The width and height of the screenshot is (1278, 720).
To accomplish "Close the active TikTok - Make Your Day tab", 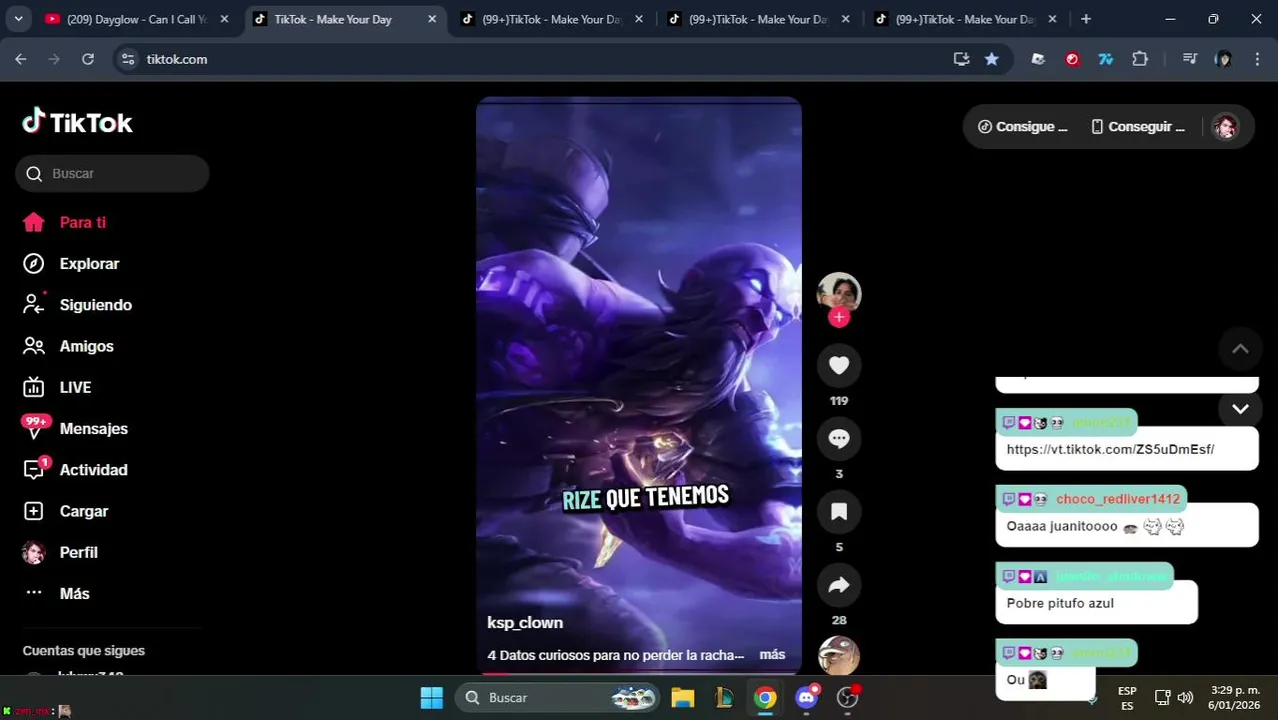I will tap(432, 19).
